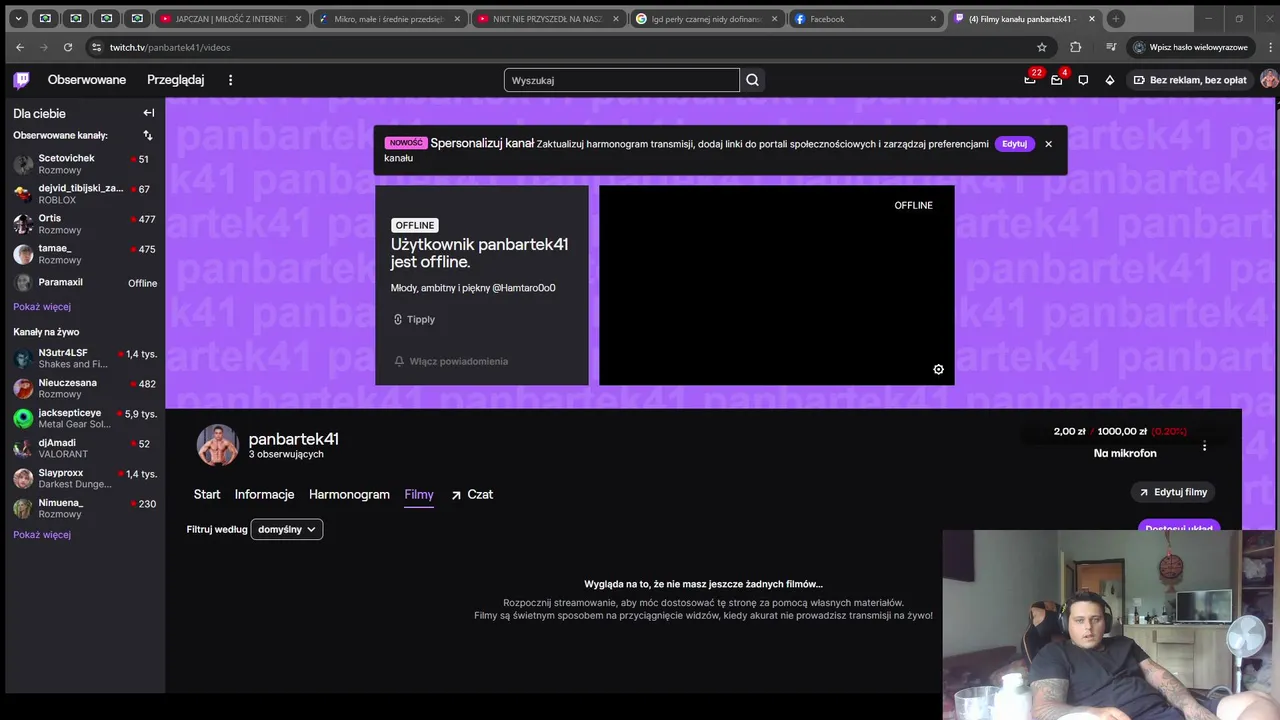Switch to the Harmonogram tab
The height and width of the screenshot is (720, 1280).
(x=349, y=494)
